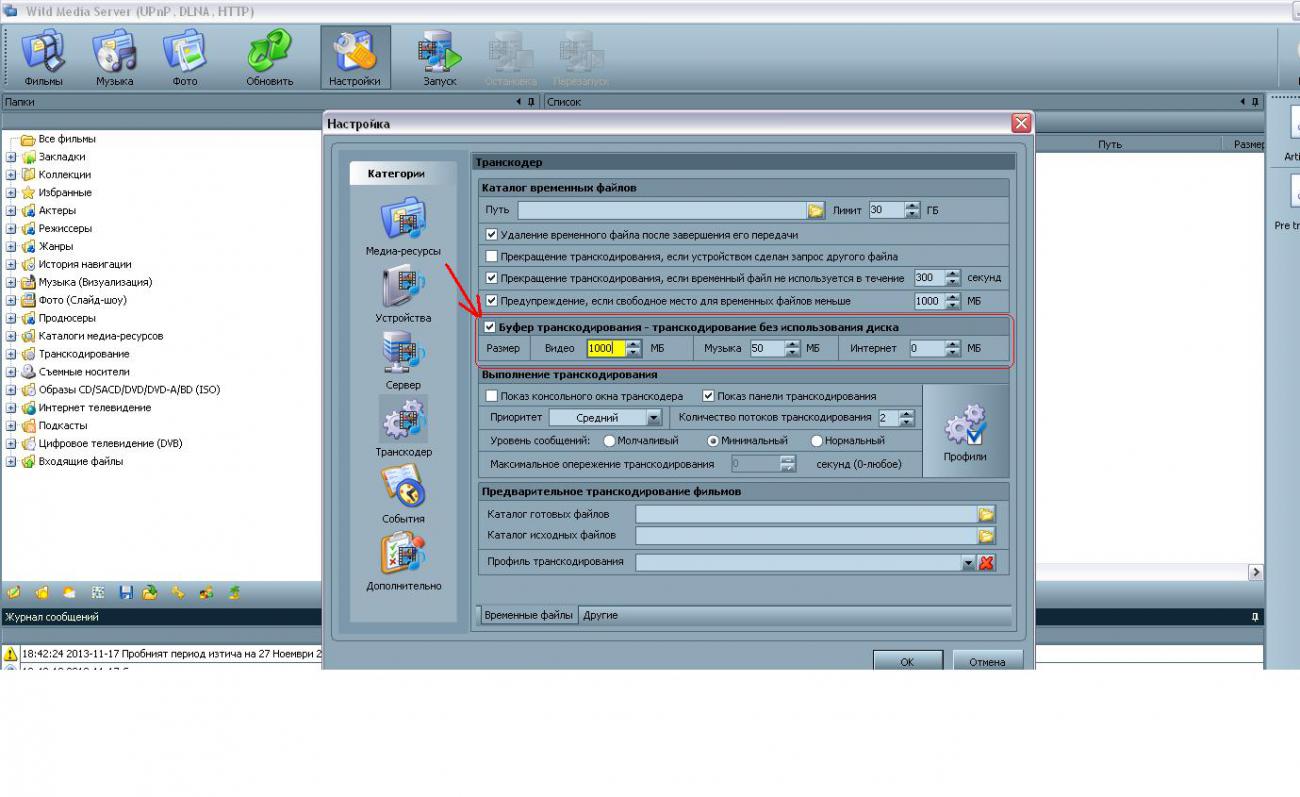Select Все фильмы in folder tree
This screenshot has width=1300, height=797.
[67, 139]
